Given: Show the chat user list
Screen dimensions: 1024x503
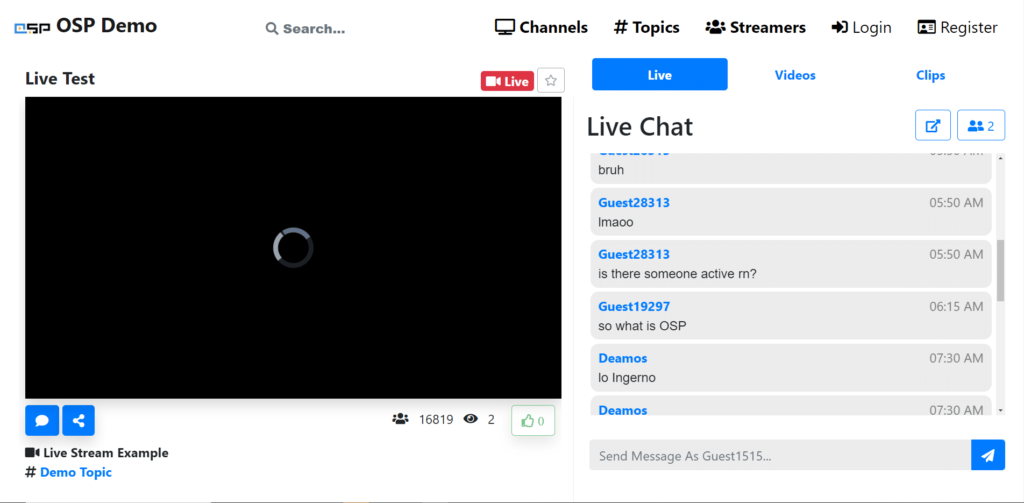Looking at the screenshot, I should 981,125.
